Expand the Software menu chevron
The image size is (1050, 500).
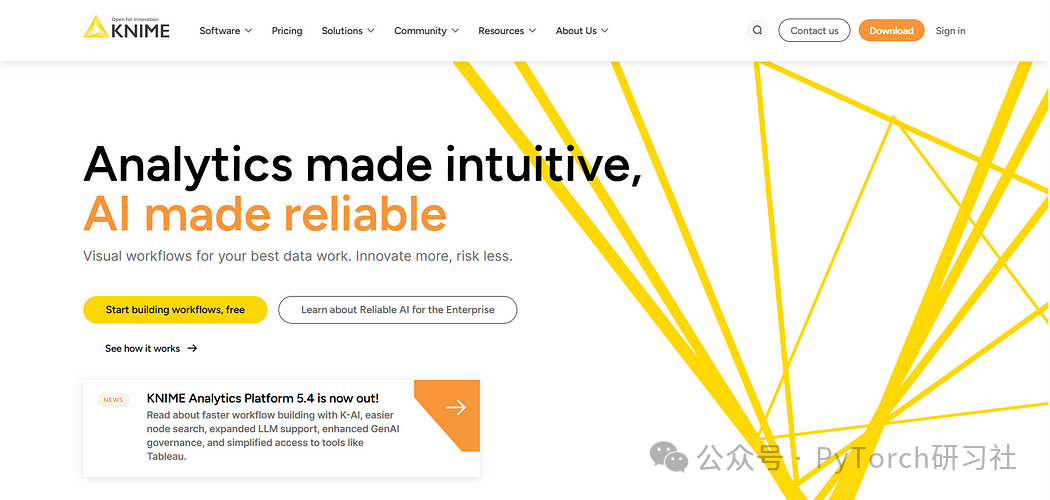pyautogui.click(x=248, y=31)
